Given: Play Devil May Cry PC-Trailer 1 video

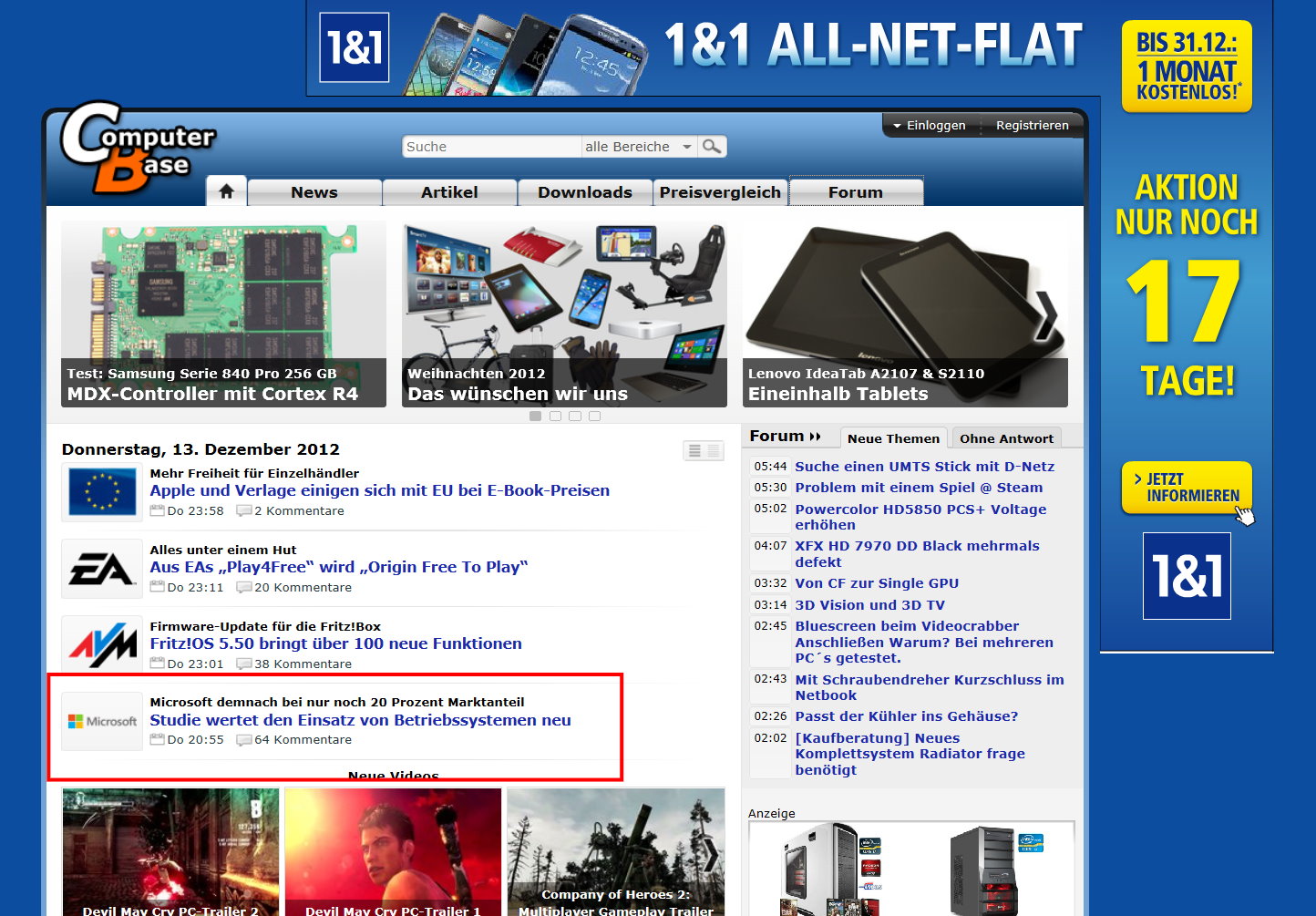Looking at the screenshot, I should click(393, 852).
